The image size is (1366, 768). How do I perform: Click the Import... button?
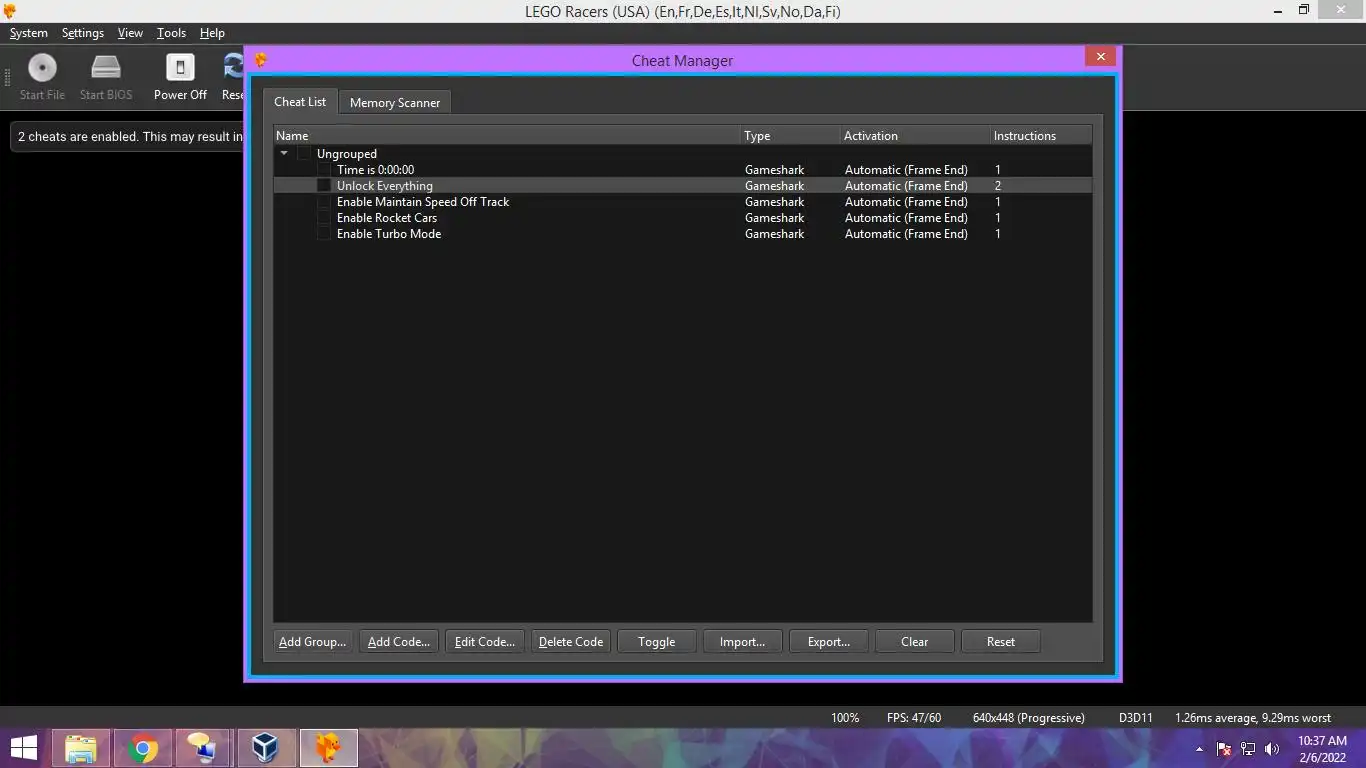click(742, 642)
